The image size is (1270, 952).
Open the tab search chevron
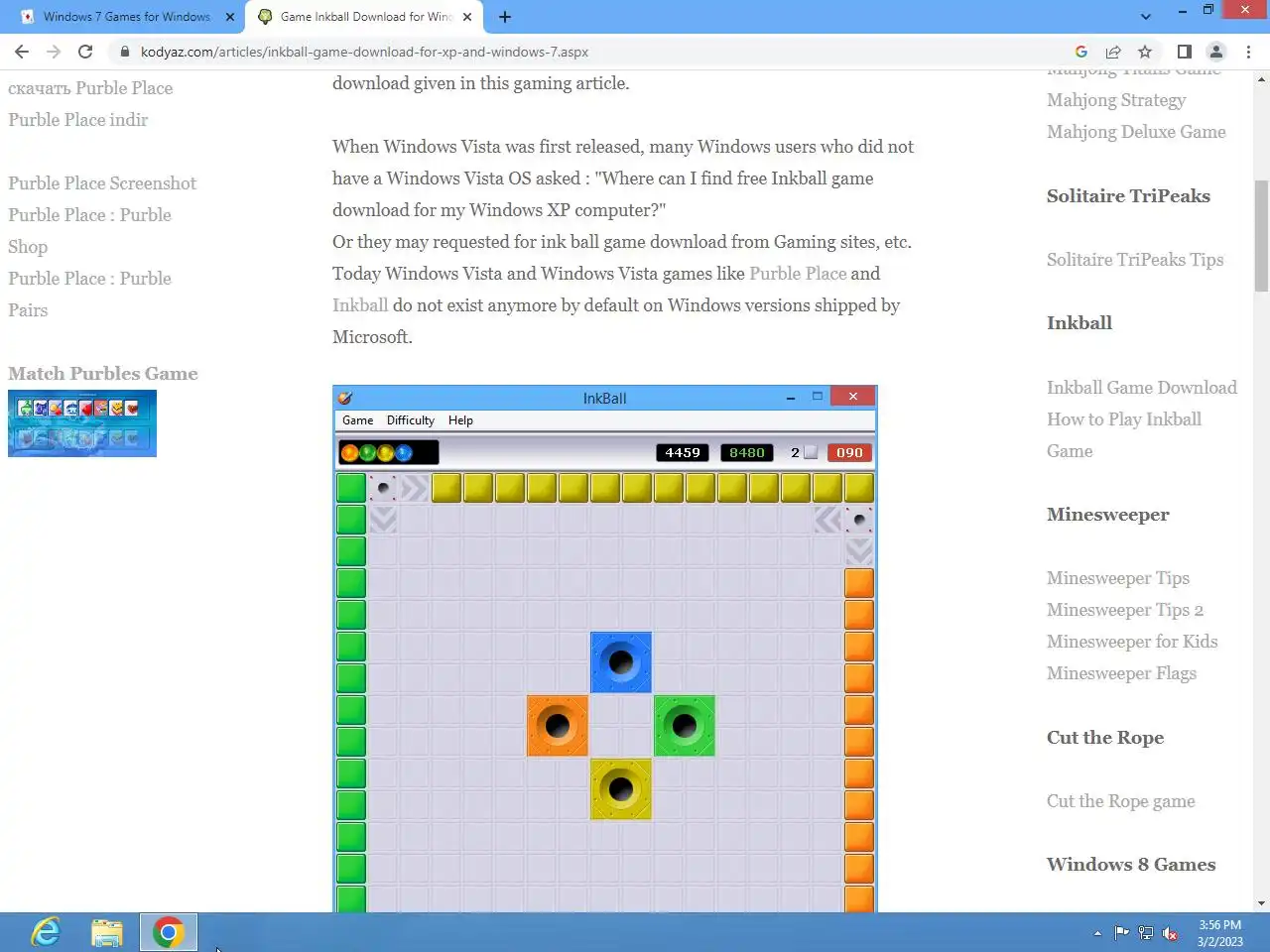(x=1146, y=17)
